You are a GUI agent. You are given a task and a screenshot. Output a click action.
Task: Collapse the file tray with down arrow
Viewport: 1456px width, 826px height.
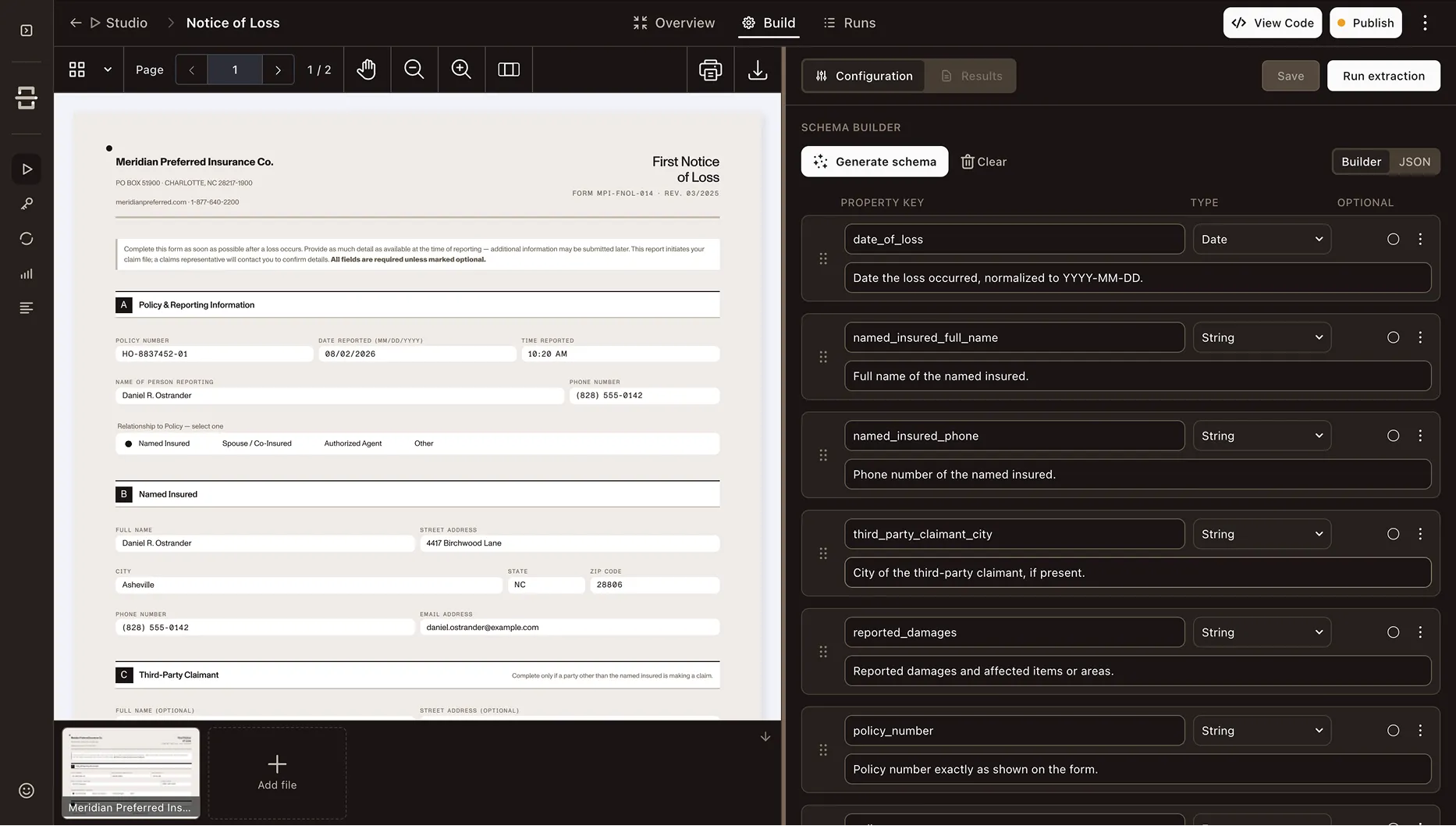tap(765, 737)
